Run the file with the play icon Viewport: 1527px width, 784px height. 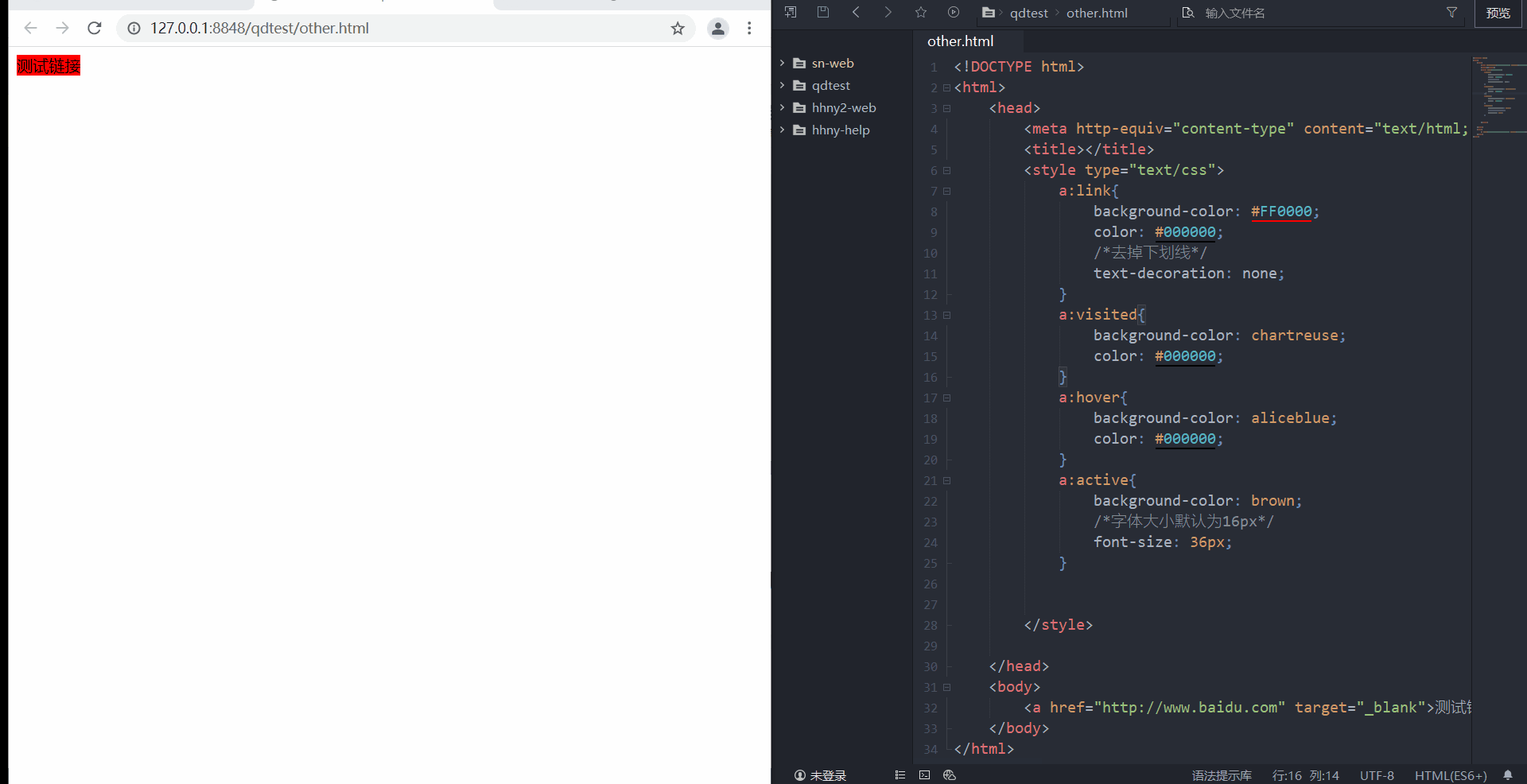pyautogui.click(x=954, y=12)
